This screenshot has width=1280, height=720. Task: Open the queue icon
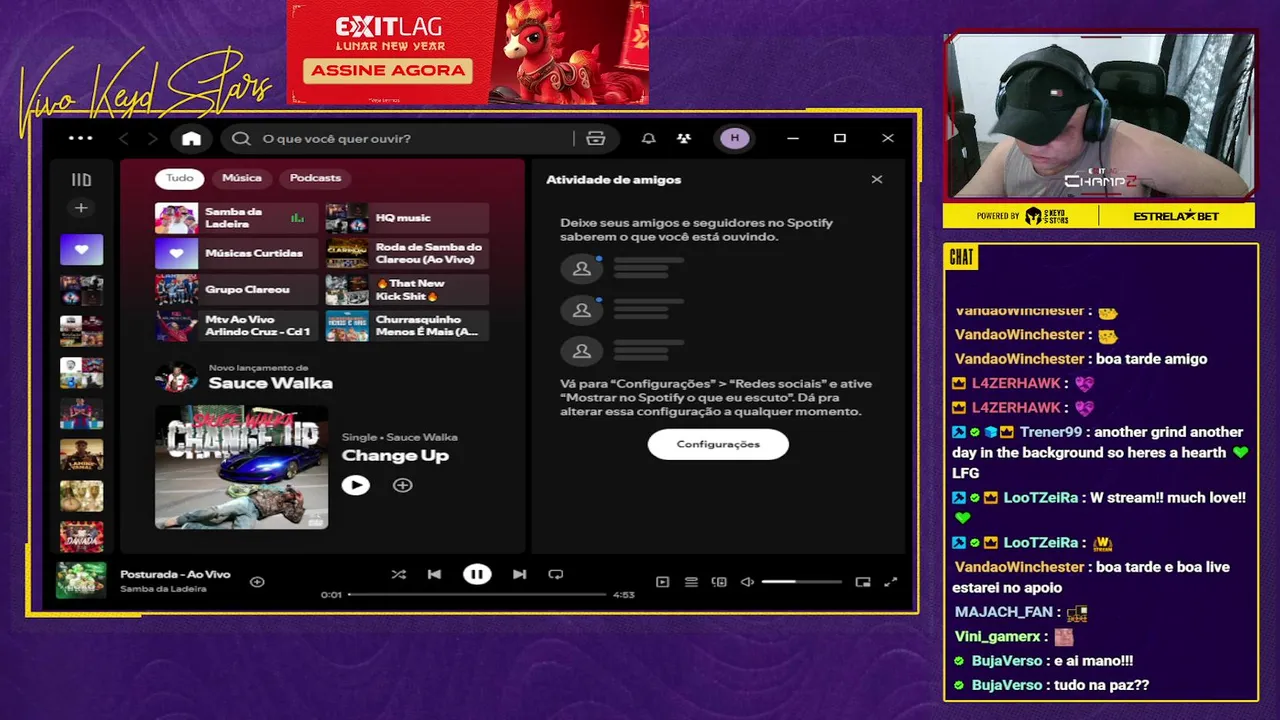pyautogui.click(x=691, y=581)
